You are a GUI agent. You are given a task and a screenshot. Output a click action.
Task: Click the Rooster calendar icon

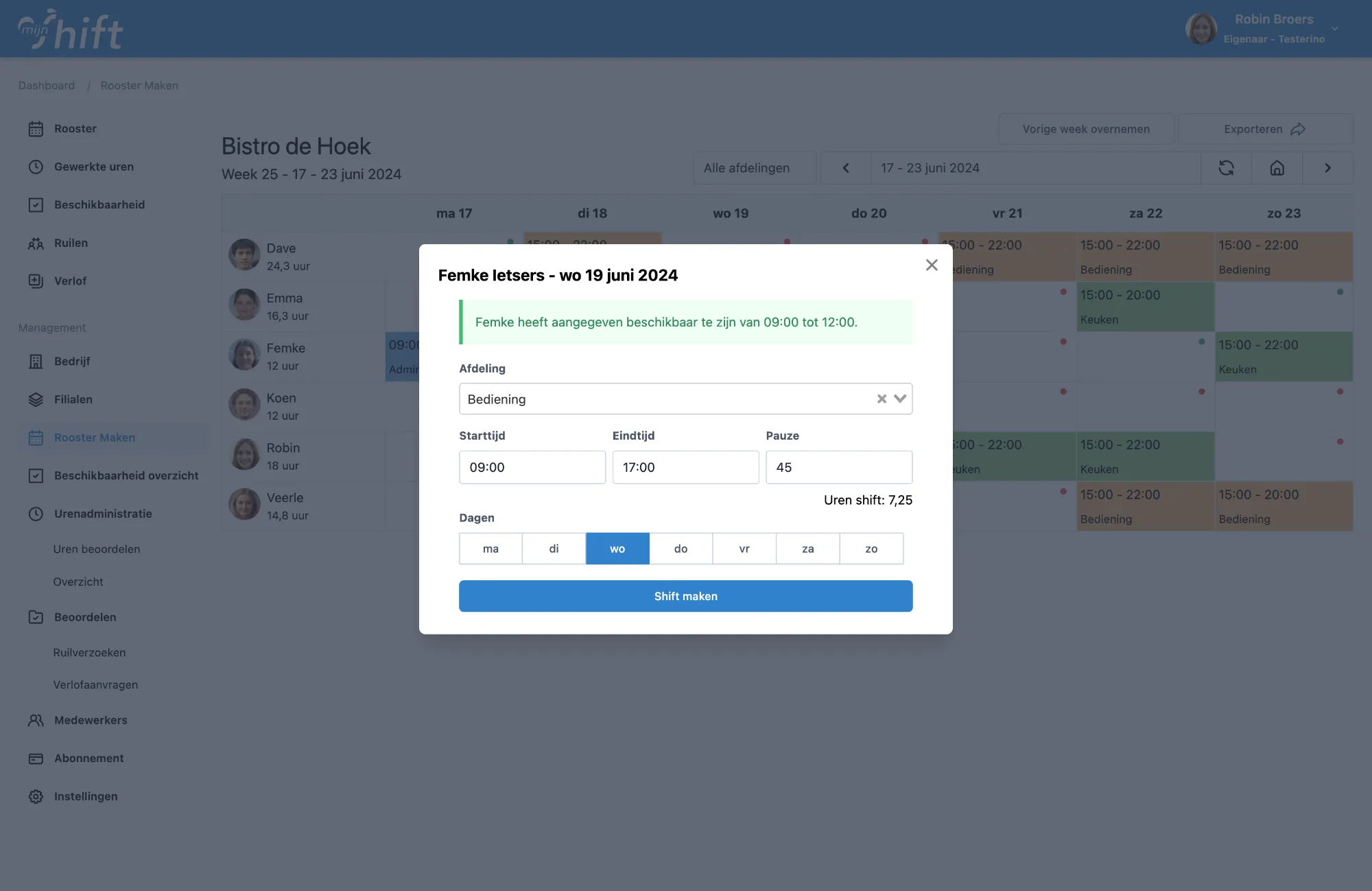(36, 129)
